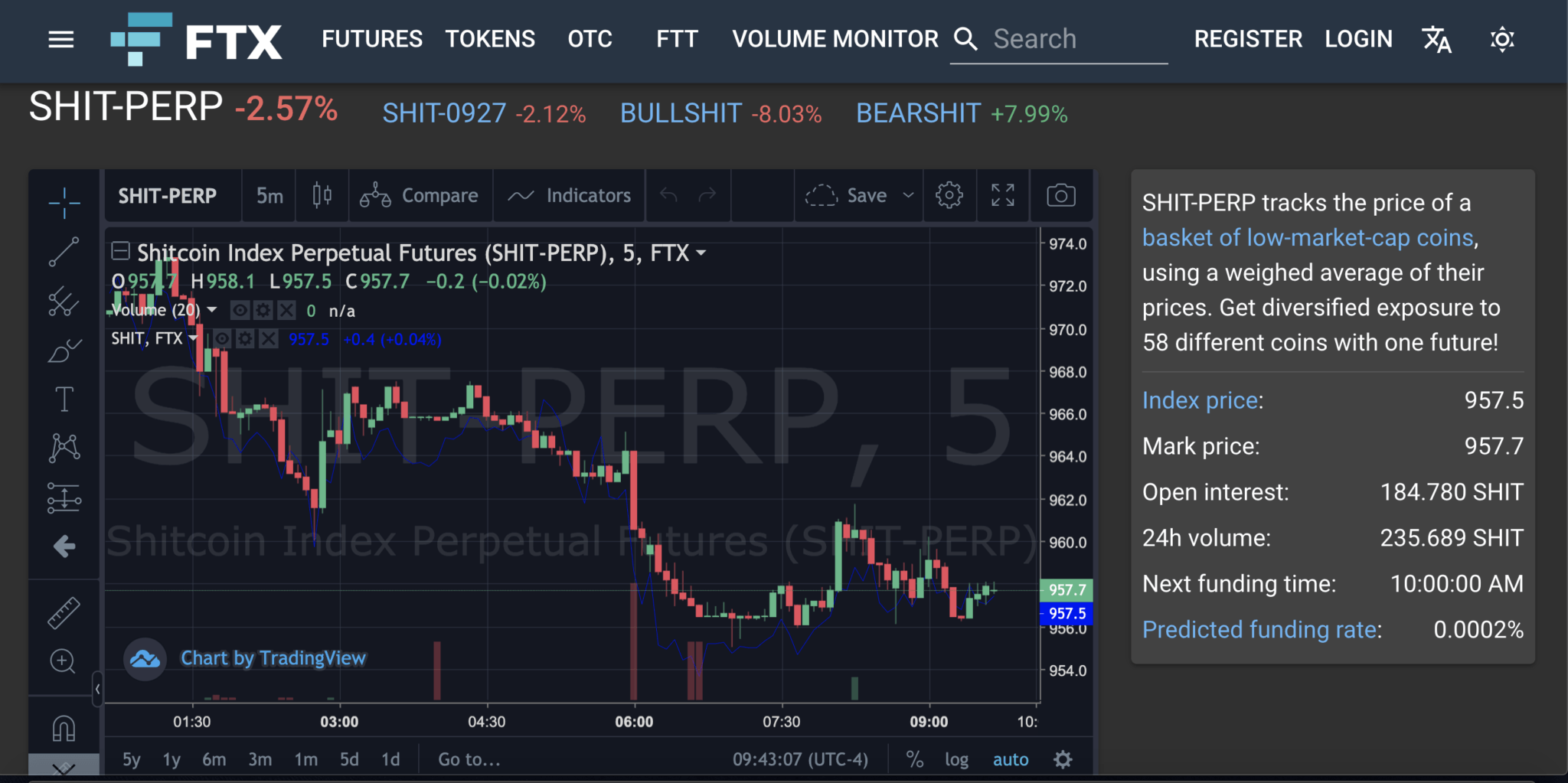Click the Compare symbols button
Image resolution: width=1568 pixels, height=783 pixels.
click(419, 196)
